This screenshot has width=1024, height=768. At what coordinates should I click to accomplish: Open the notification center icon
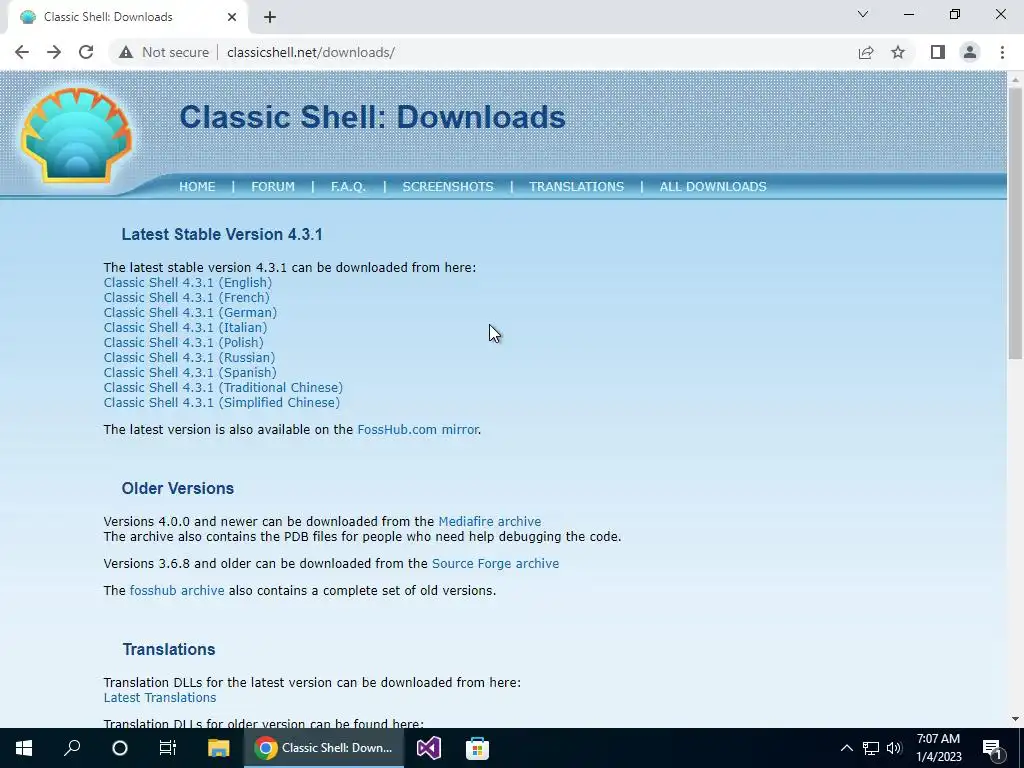[993, 748]
